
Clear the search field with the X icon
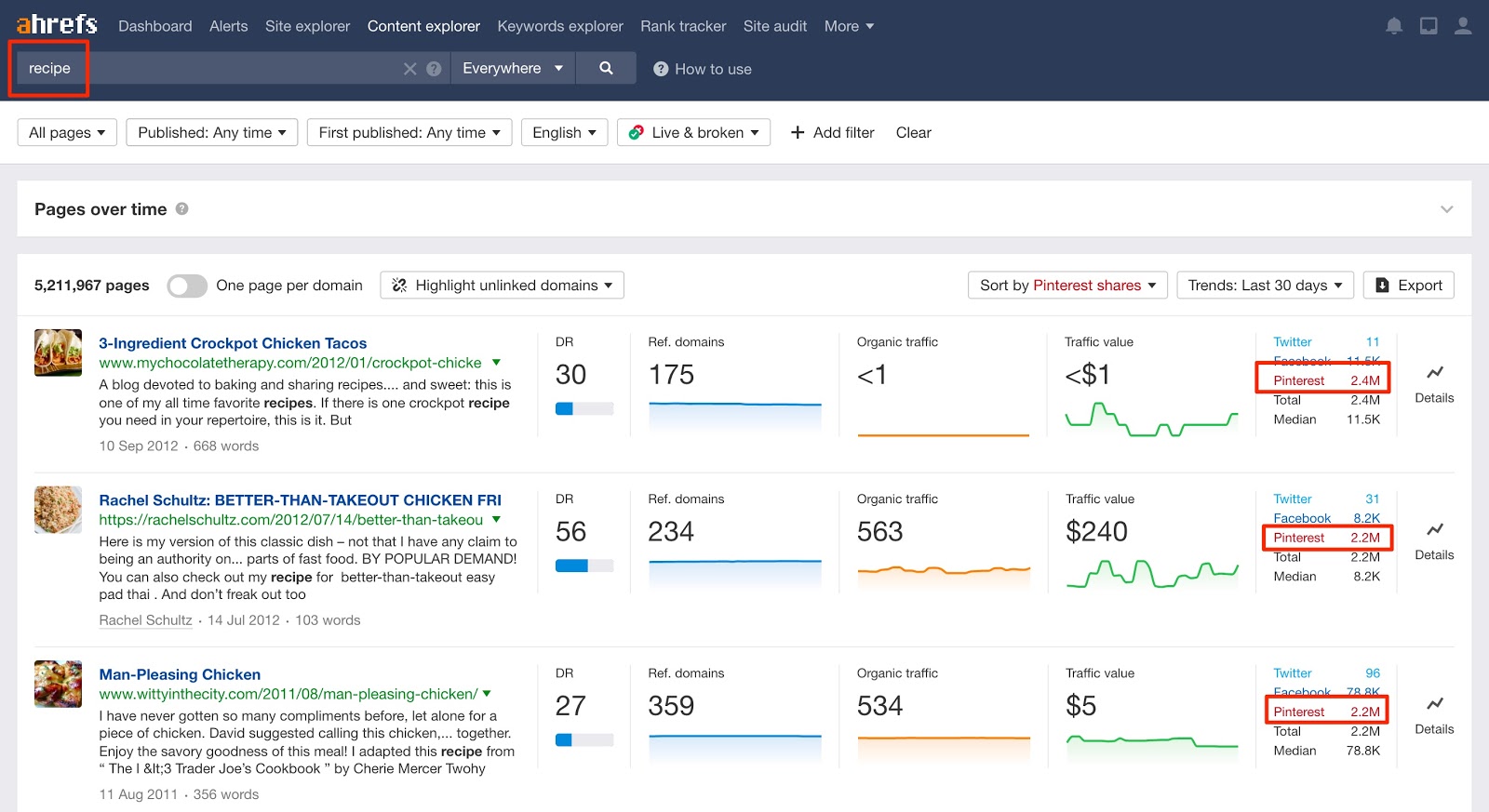(x=409, y=69)
